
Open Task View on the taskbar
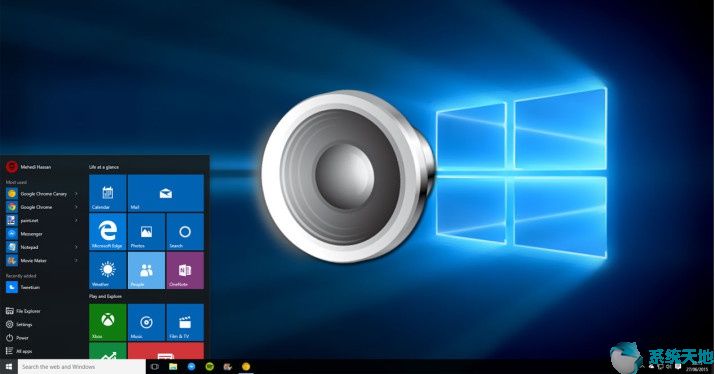tap(155, 367)
